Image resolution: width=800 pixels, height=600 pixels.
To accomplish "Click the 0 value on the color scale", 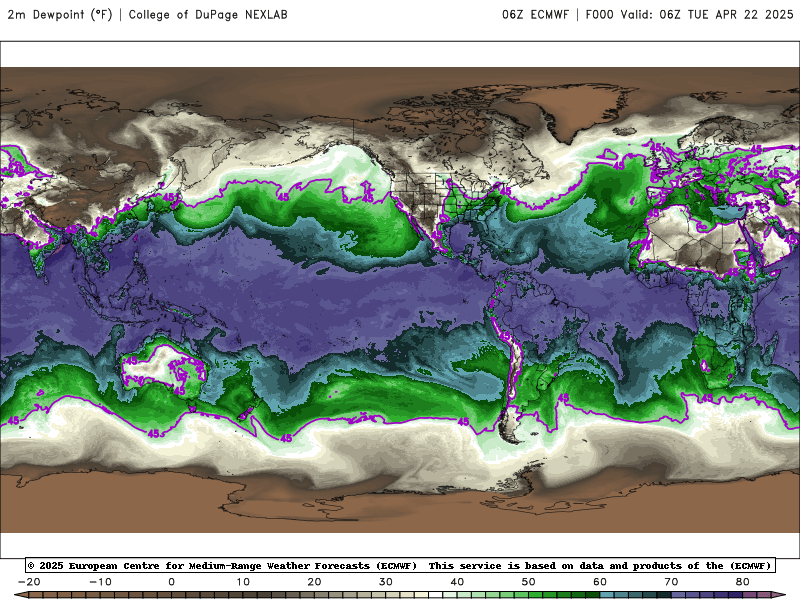I will point(171,582).
